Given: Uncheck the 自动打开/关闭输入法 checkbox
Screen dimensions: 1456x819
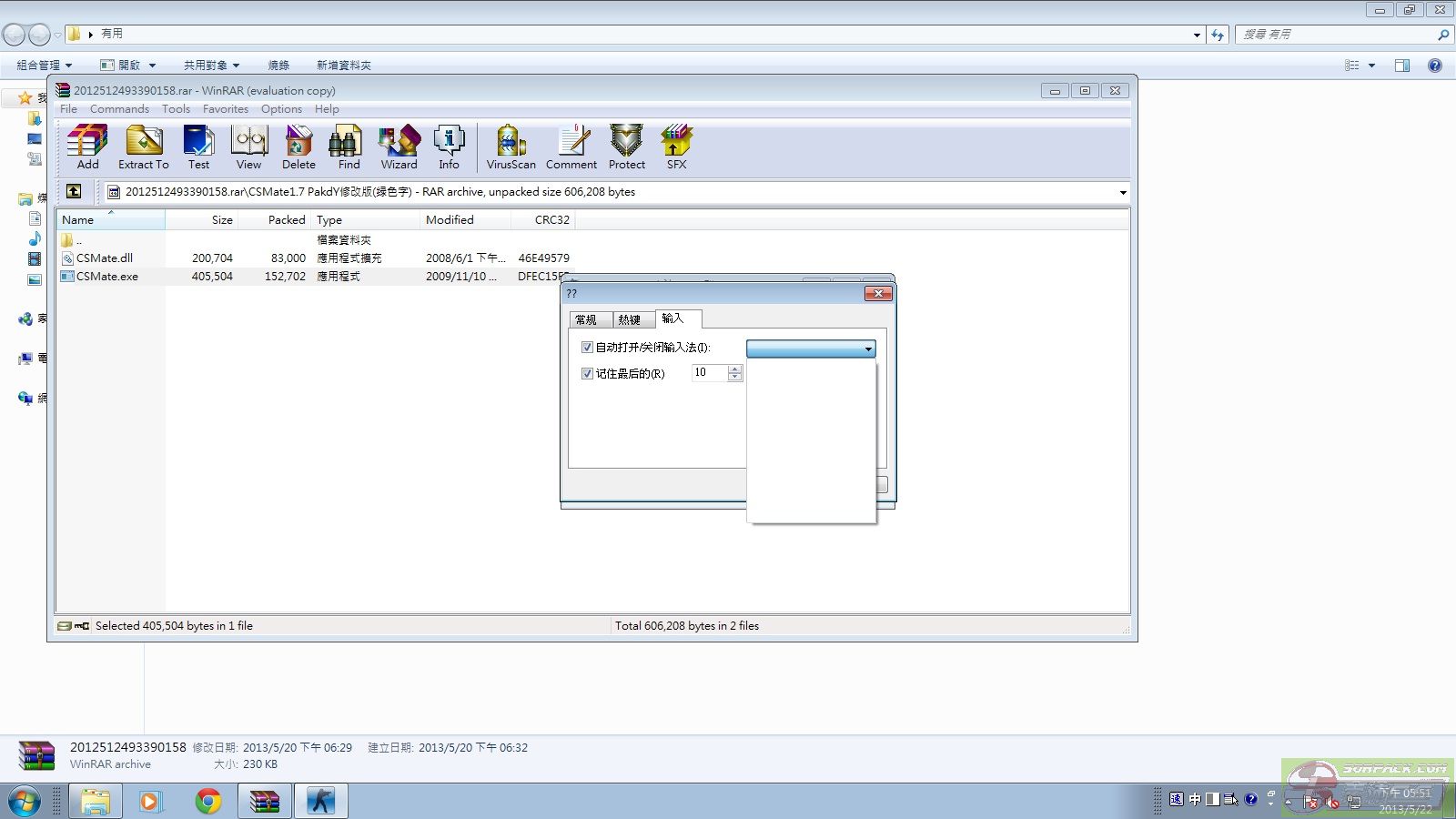Looking at the screenshot, I should tap(587, 348).
